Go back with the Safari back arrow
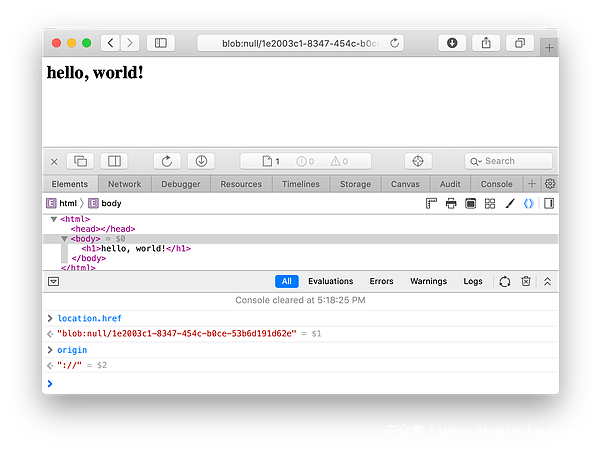600x450 pixels. 110,43
